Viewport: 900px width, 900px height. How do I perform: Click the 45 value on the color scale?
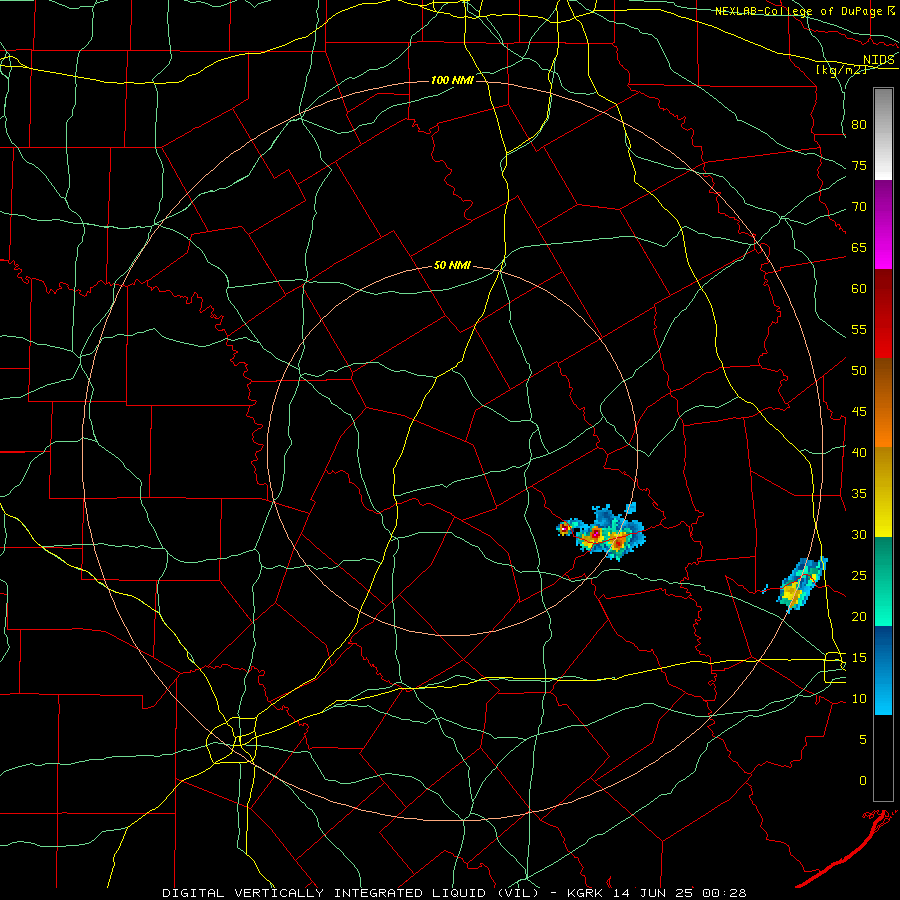[859, 412]
